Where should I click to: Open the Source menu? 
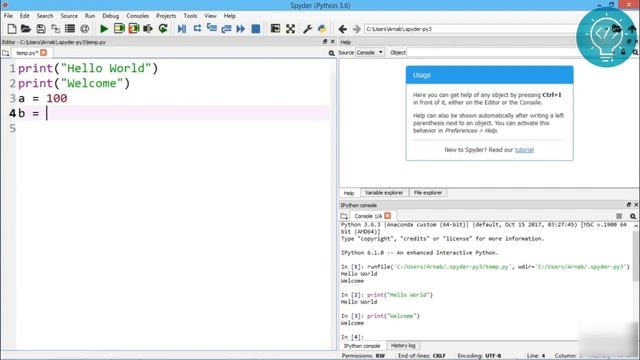69,16
